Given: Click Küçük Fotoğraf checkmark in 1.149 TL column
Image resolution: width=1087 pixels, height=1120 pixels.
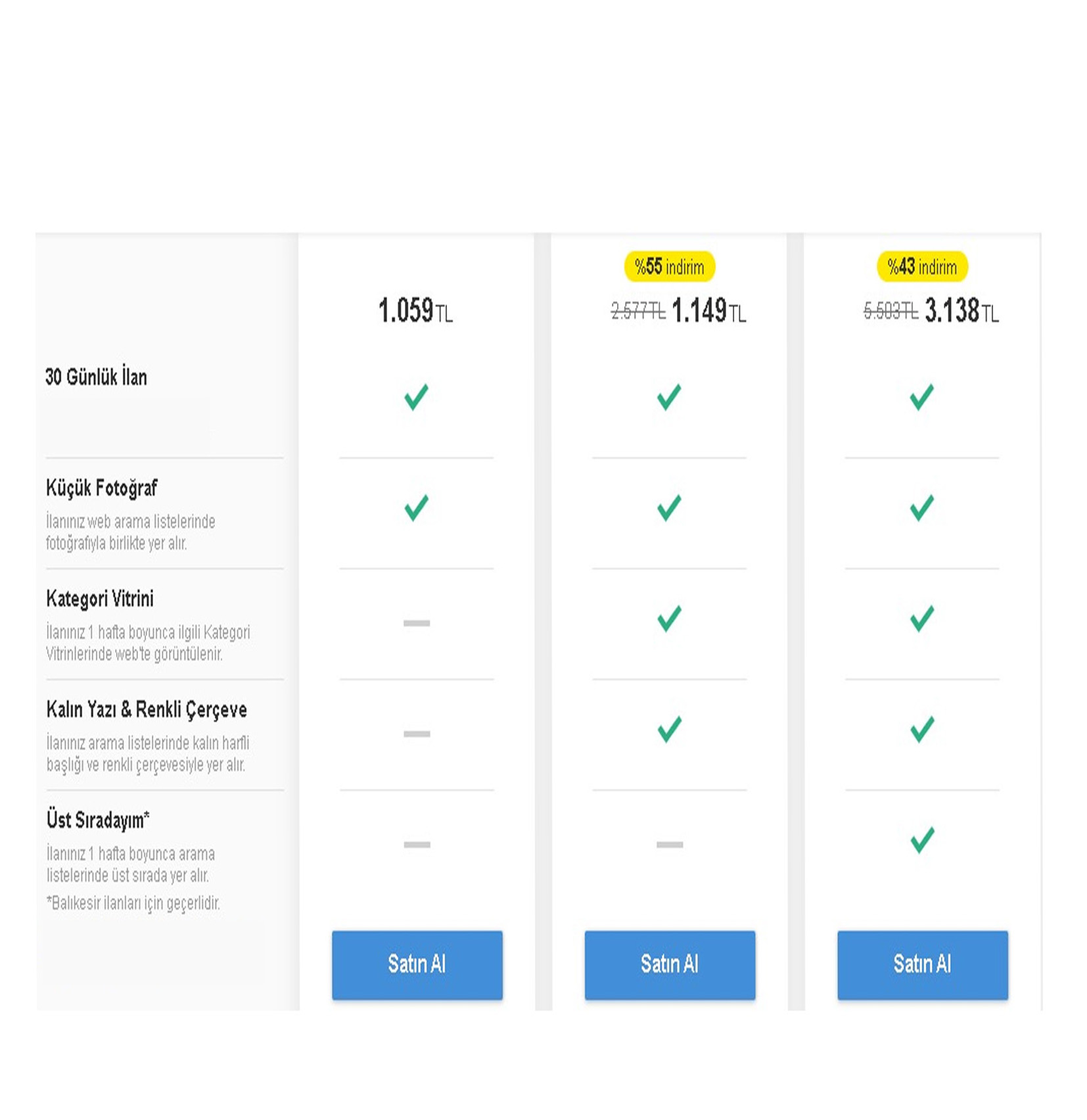Looking at the screenshot, I should click(x=669, y=507).
